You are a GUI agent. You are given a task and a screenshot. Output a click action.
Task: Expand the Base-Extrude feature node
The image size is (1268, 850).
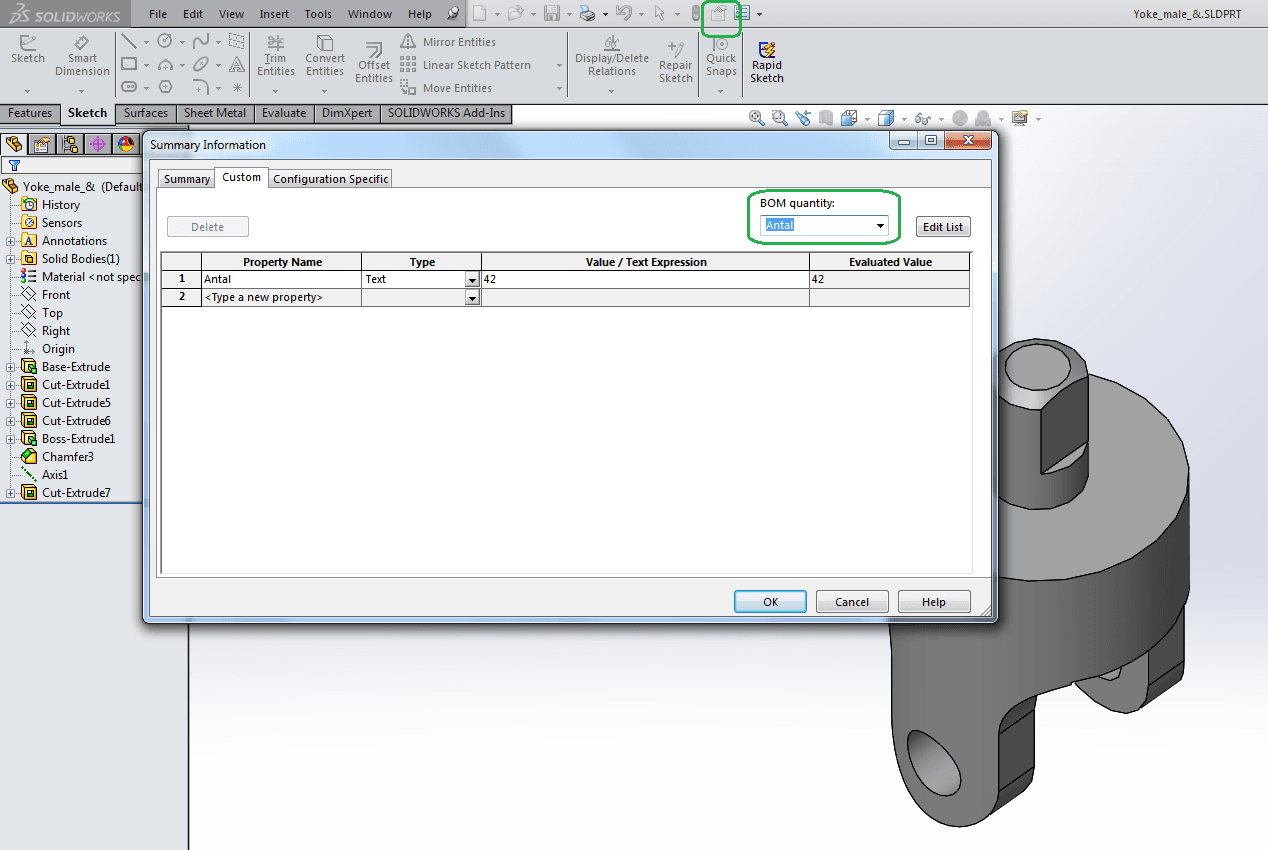[x=11, y=367]
